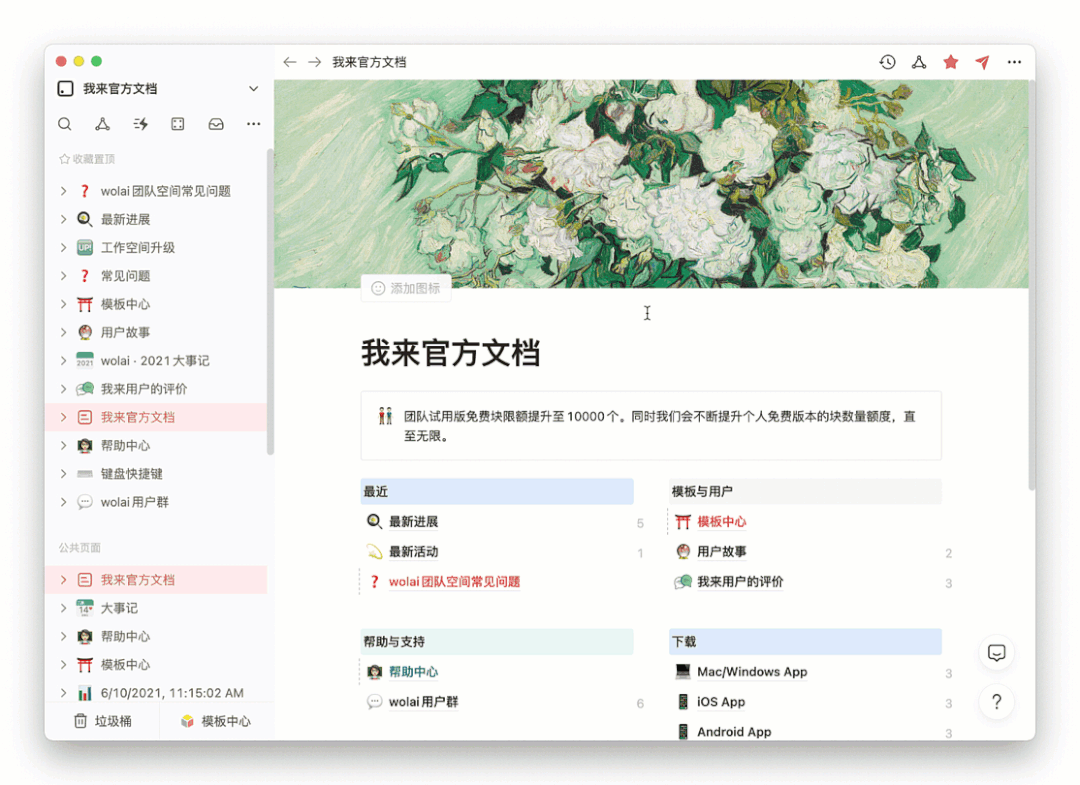Click the 收藏置顶 favorites section label
The height and width of the screenshot is (785, 1080).
coord(87,159)
